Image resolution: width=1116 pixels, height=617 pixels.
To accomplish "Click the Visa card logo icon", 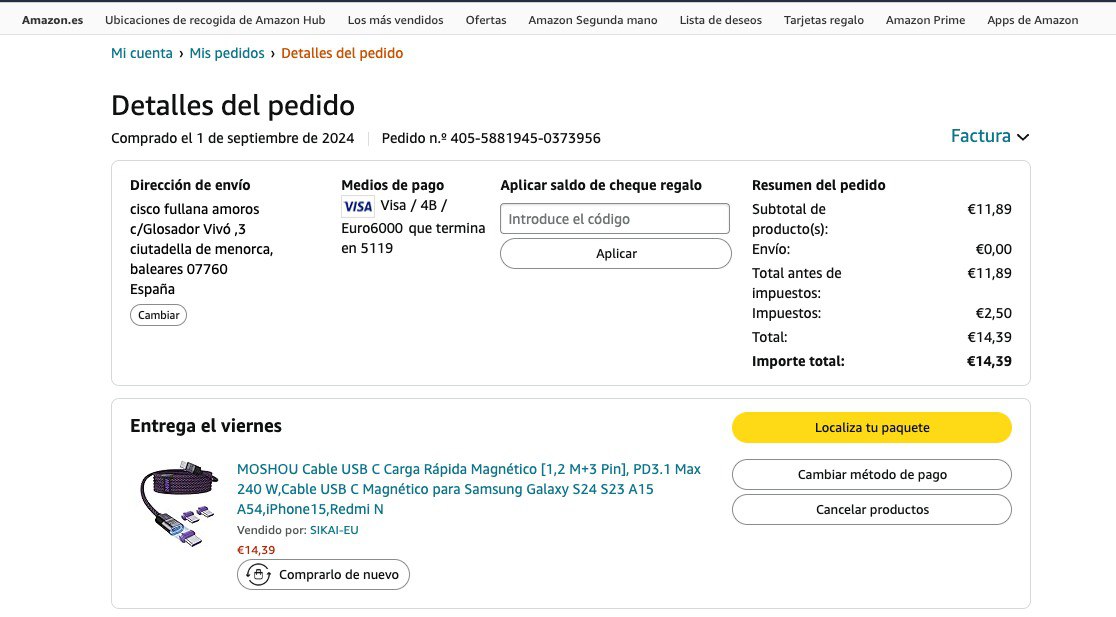I will tap(357, 206).
